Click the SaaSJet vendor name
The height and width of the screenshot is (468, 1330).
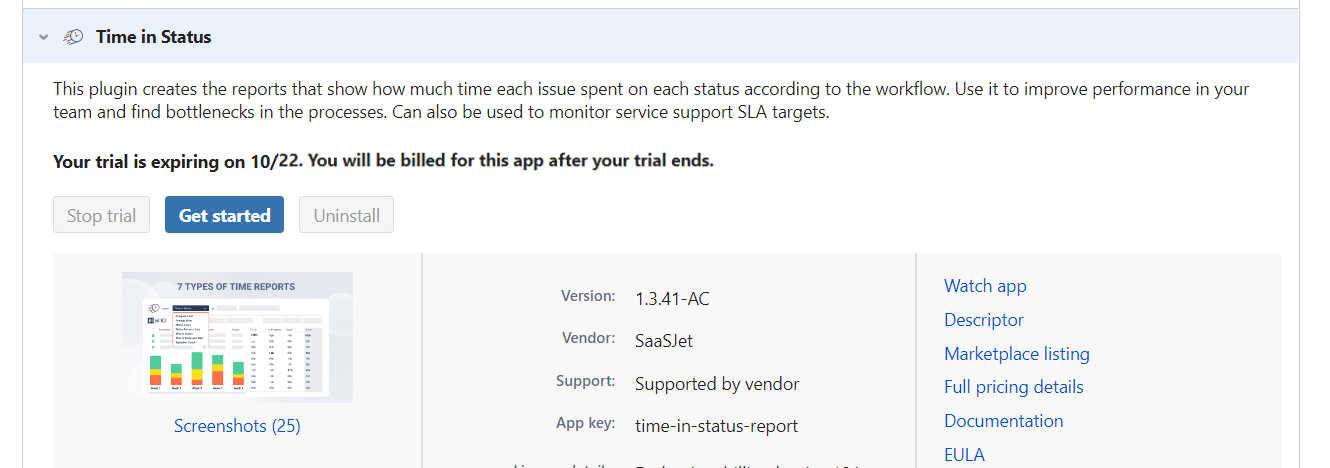click(x=663, y=341)
